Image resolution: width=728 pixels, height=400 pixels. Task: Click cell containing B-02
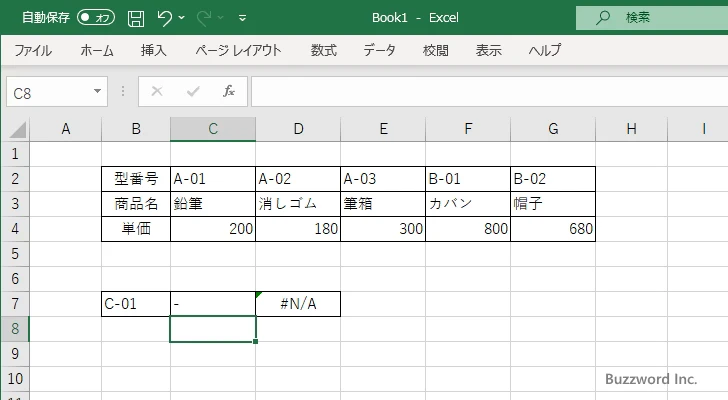pyautogui.click(x=553, y=179)
